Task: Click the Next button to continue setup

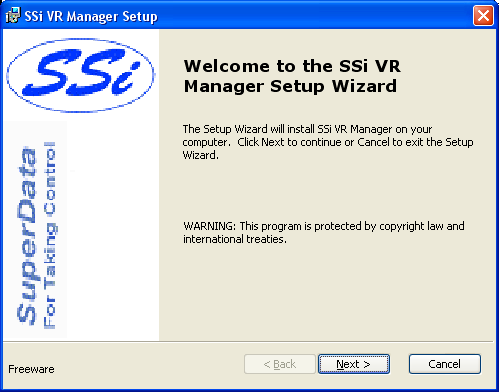Action: click(354, 364)
